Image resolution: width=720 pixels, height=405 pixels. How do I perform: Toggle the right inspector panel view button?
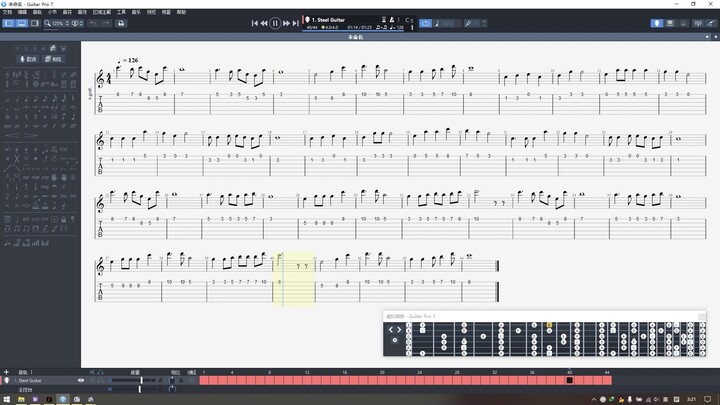click(x=34, y=23)
